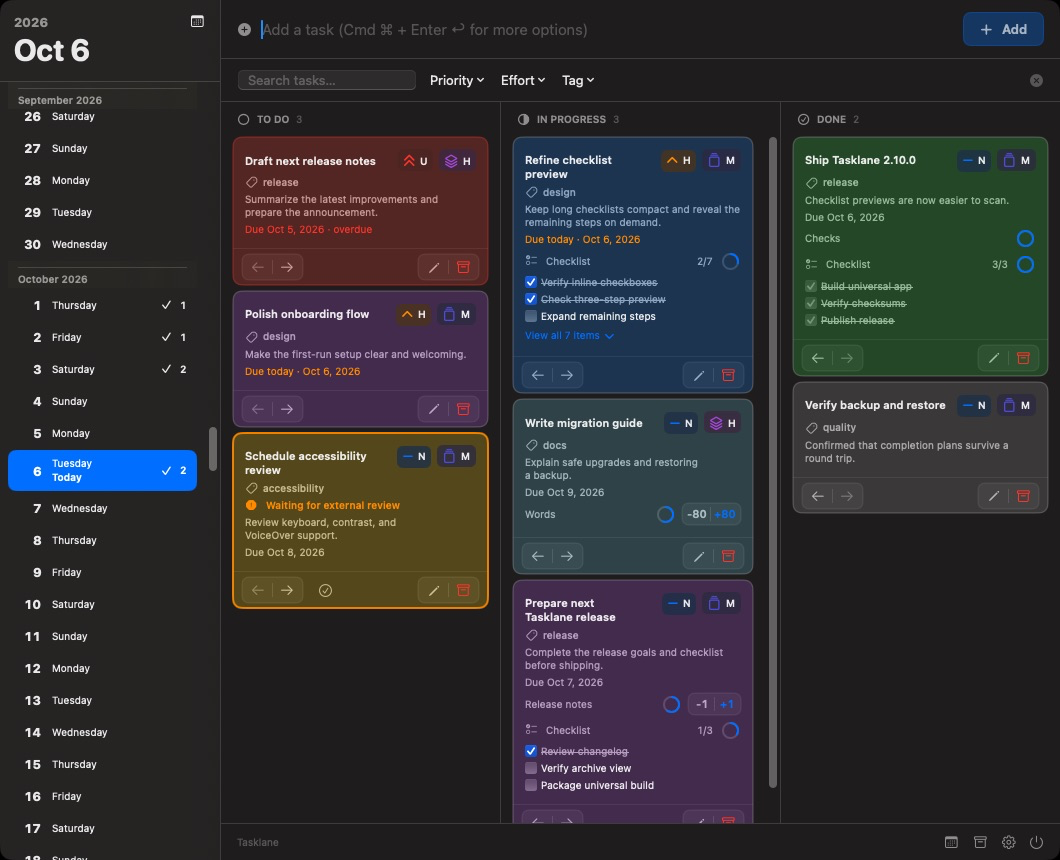Toggle the Build universal app checkbox
This screenshot has height=860, width=1060.
coord(811,286)
